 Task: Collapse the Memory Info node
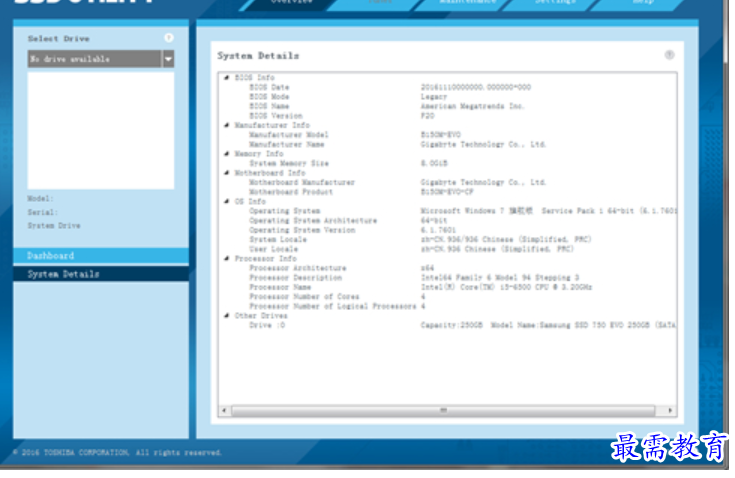click(x=226, y=154)
